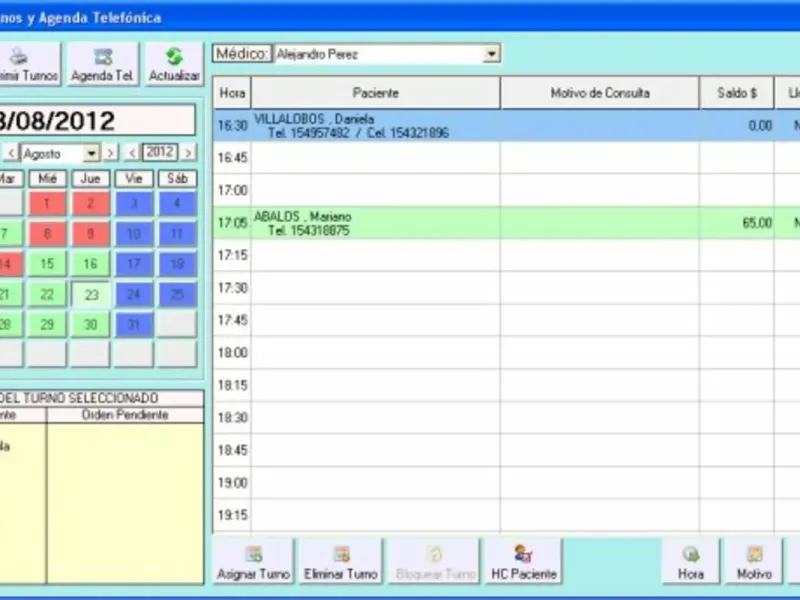Select the 18:00 time slot

507,353
